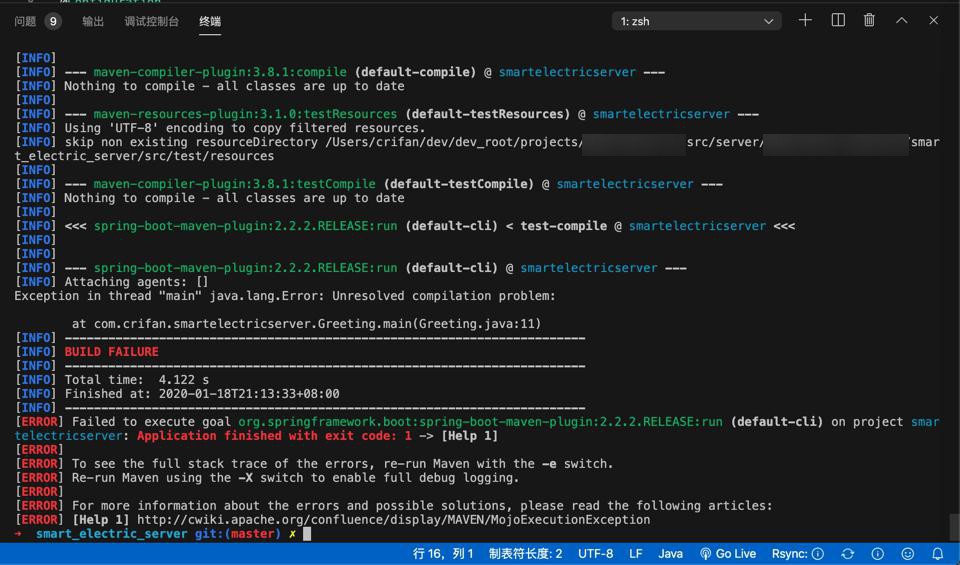960x565 pixels.
Task: Create a new terminal with plus icon
Action: point(805,20)
